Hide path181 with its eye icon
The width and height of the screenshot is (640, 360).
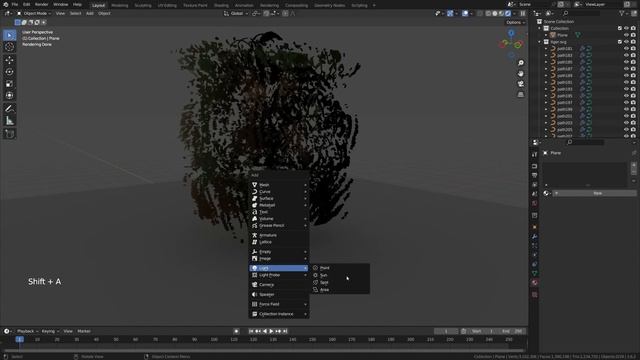tap(627, 49)
